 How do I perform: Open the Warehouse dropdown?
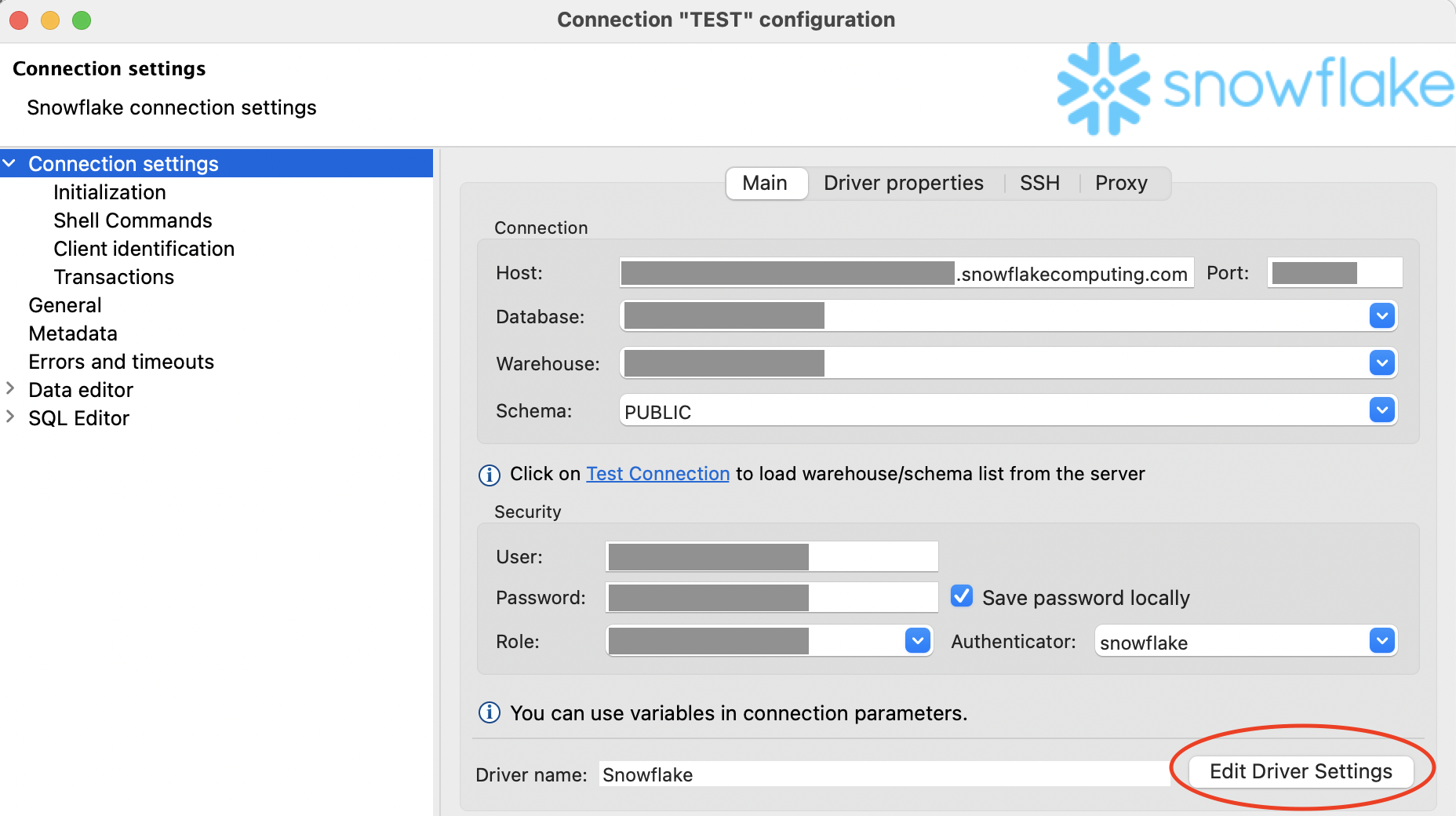(1382, 362)
